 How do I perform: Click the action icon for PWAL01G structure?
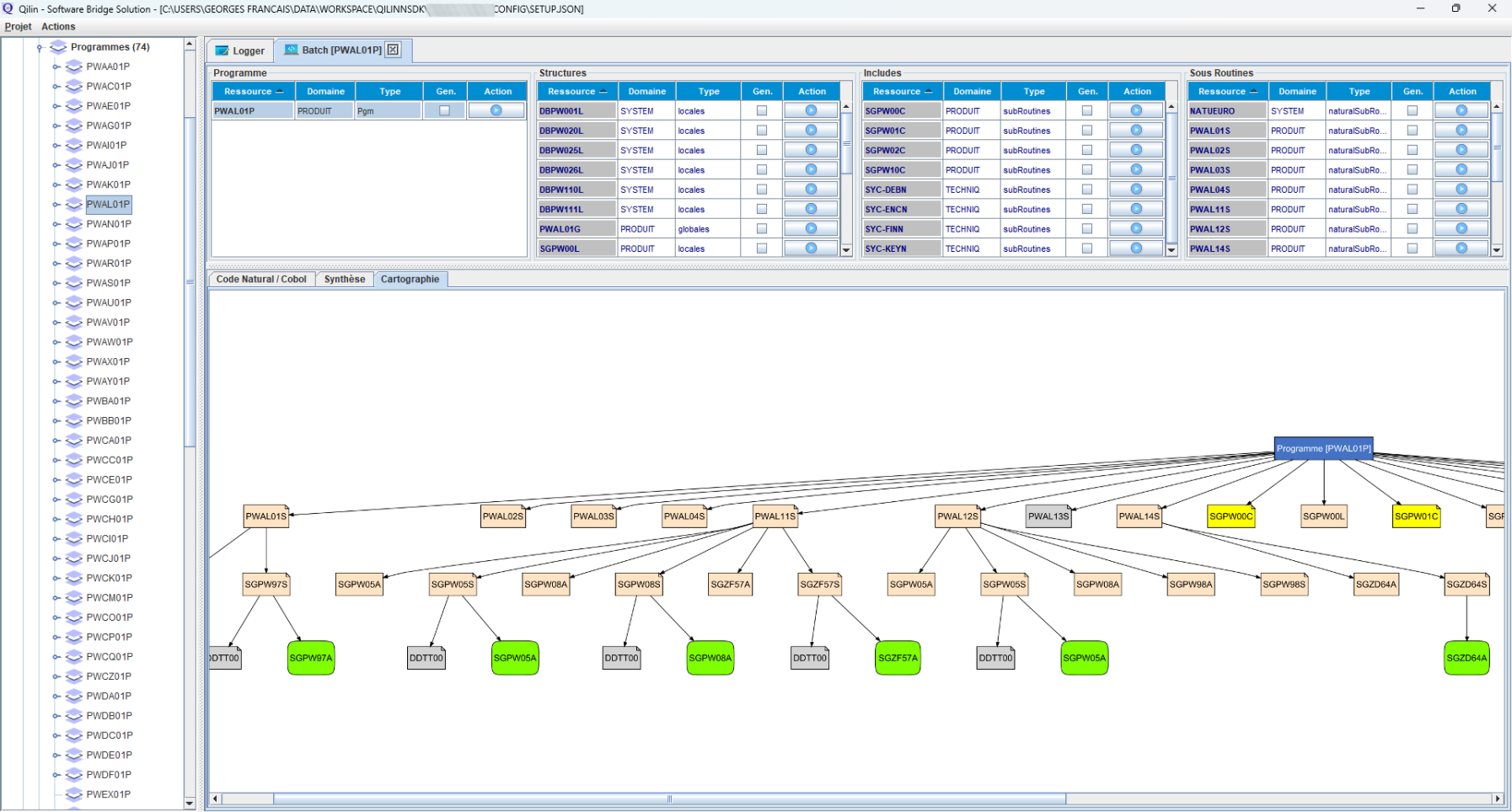click(811, 229)
